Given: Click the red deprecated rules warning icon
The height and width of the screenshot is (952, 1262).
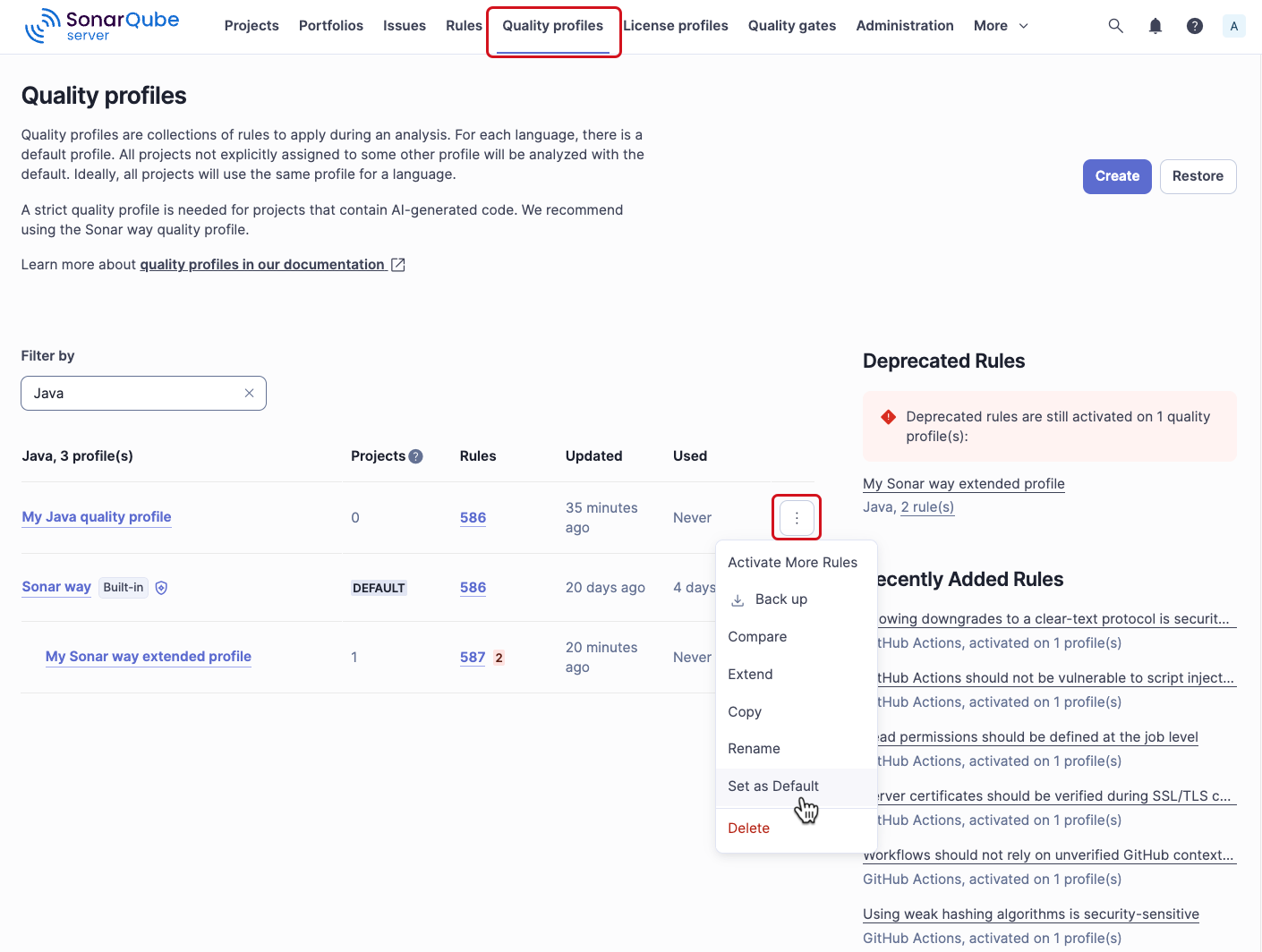Looking at the screenshot, I should click(889, 417).
